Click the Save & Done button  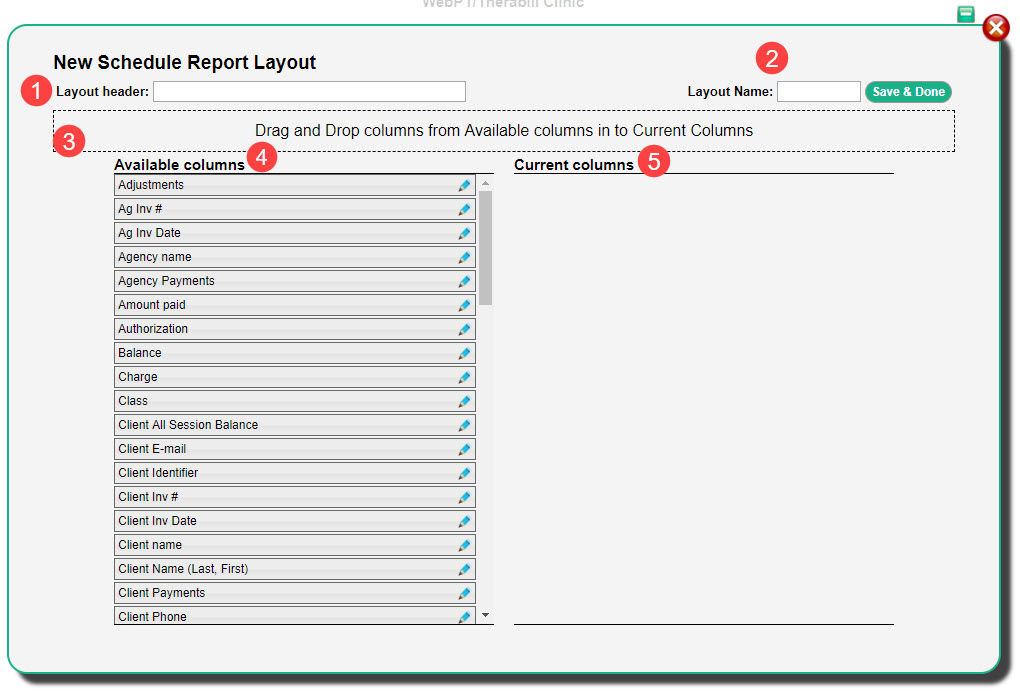click(x=908, y=92)
